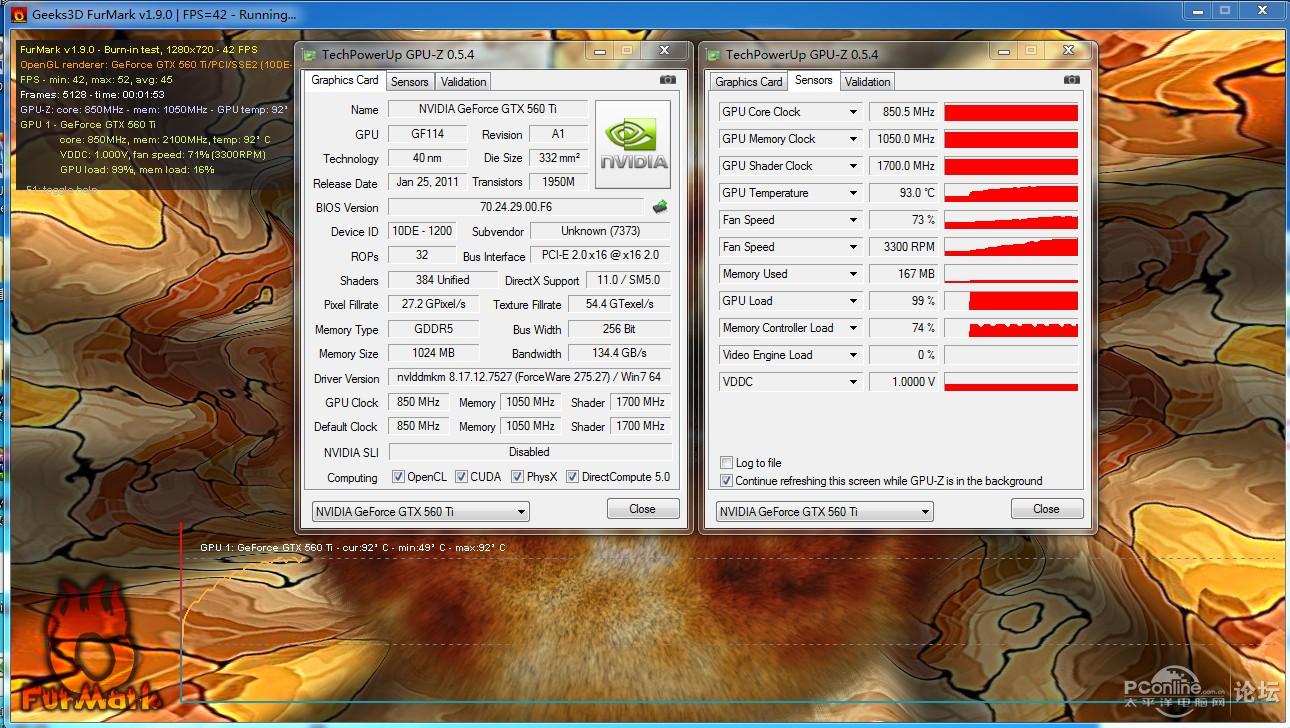Open the GPU Temperature sensor dropdown
1290x728 pixels.
tap(853, 193)
